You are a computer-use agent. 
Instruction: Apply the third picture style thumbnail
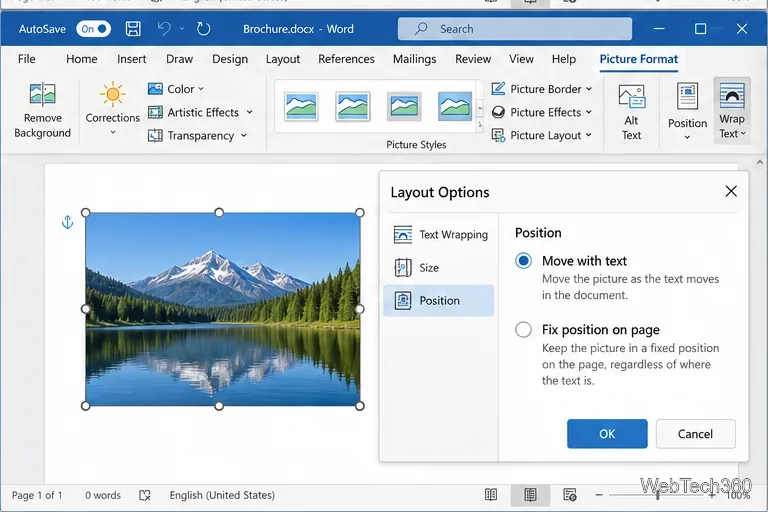click(x=404, y=106)
